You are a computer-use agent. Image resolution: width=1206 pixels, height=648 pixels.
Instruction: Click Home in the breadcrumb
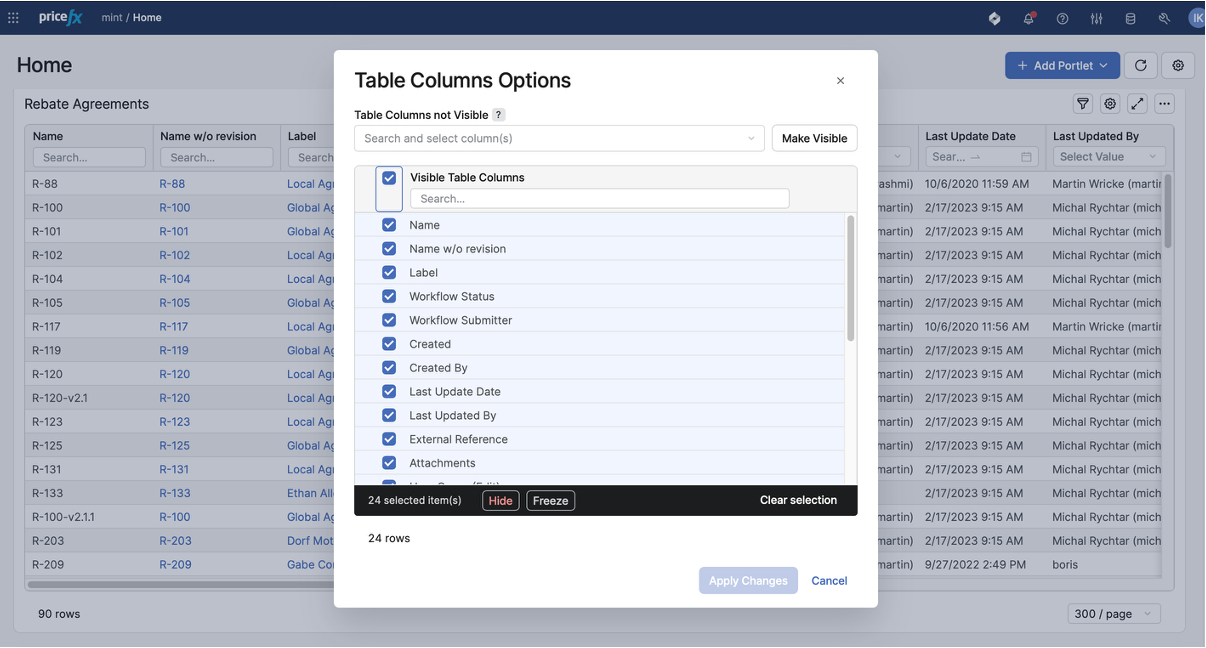[x=147, y=18]
